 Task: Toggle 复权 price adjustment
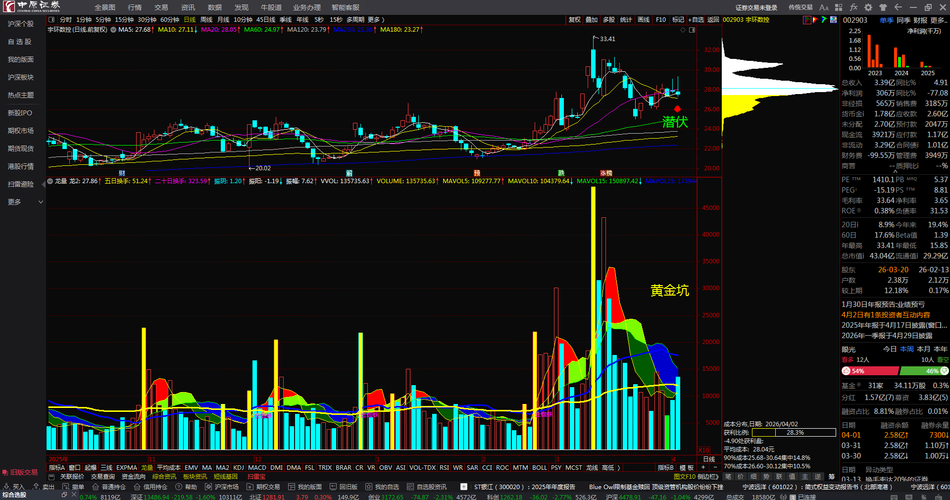pos(574,20)
